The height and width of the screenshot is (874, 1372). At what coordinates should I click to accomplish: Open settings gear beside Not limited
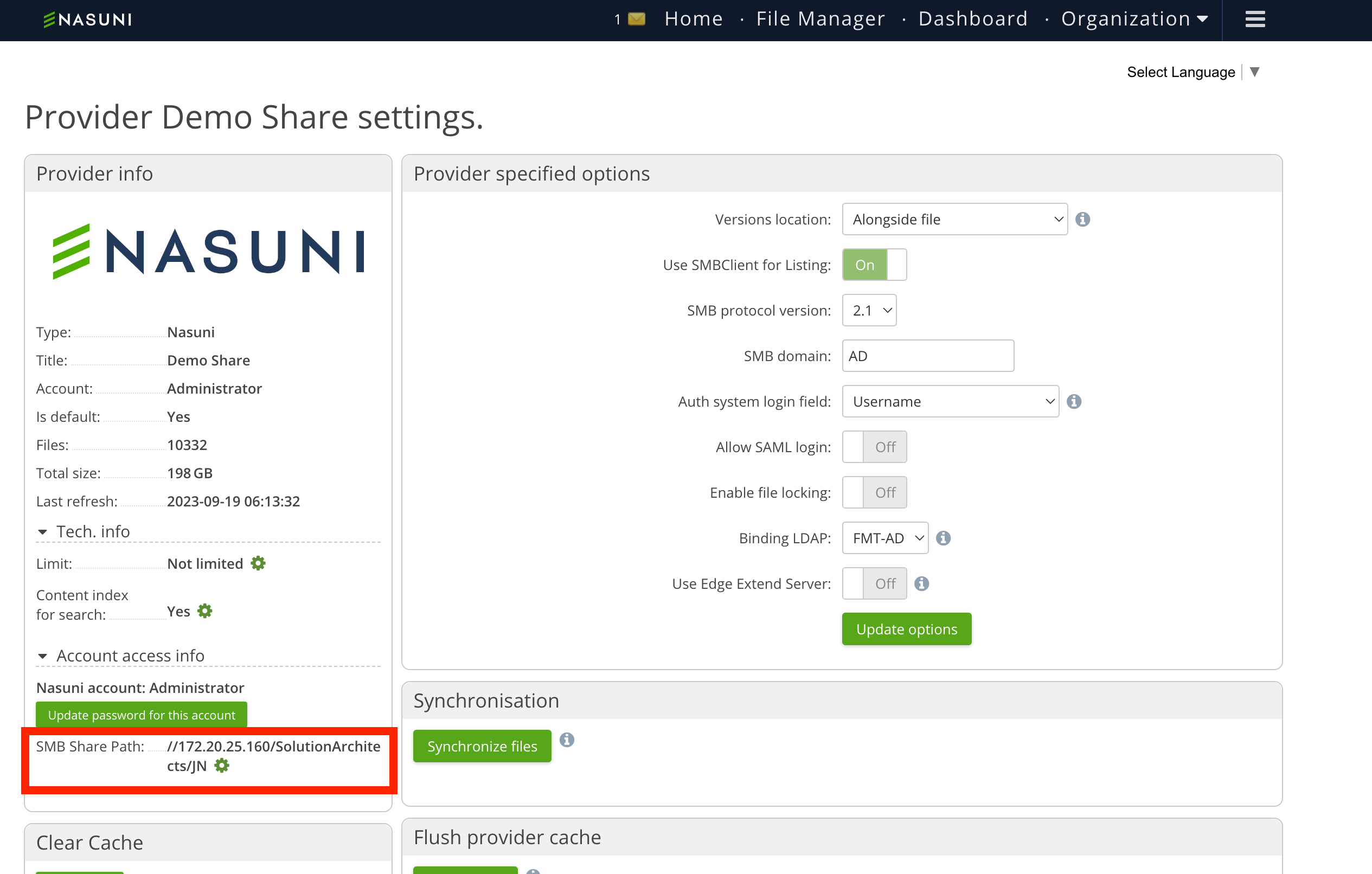(258, 563)
